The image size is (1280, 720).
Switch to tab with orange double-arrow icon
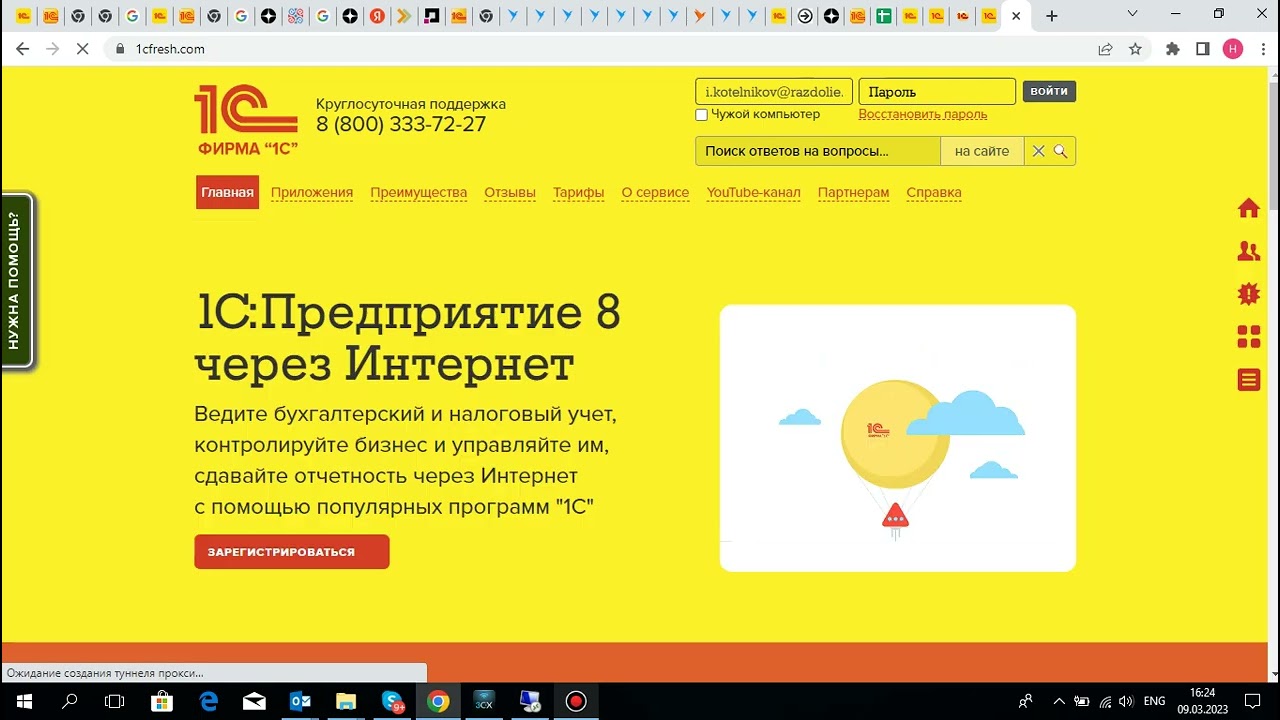[404, 16]
